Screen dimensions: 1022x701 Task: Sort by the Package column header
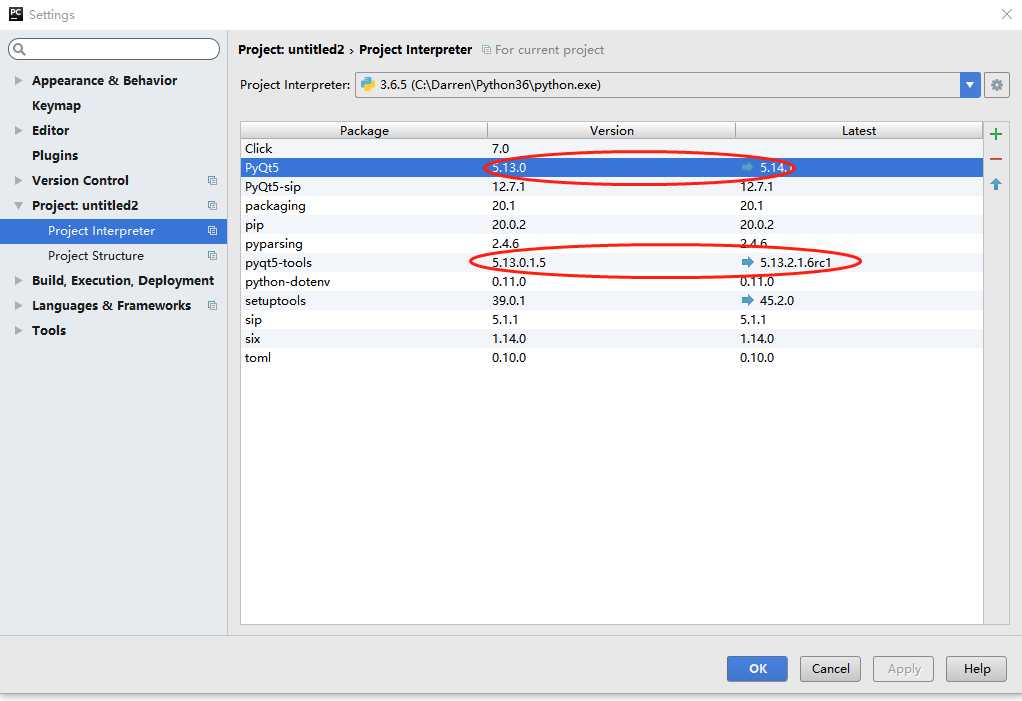pos(364,130)
